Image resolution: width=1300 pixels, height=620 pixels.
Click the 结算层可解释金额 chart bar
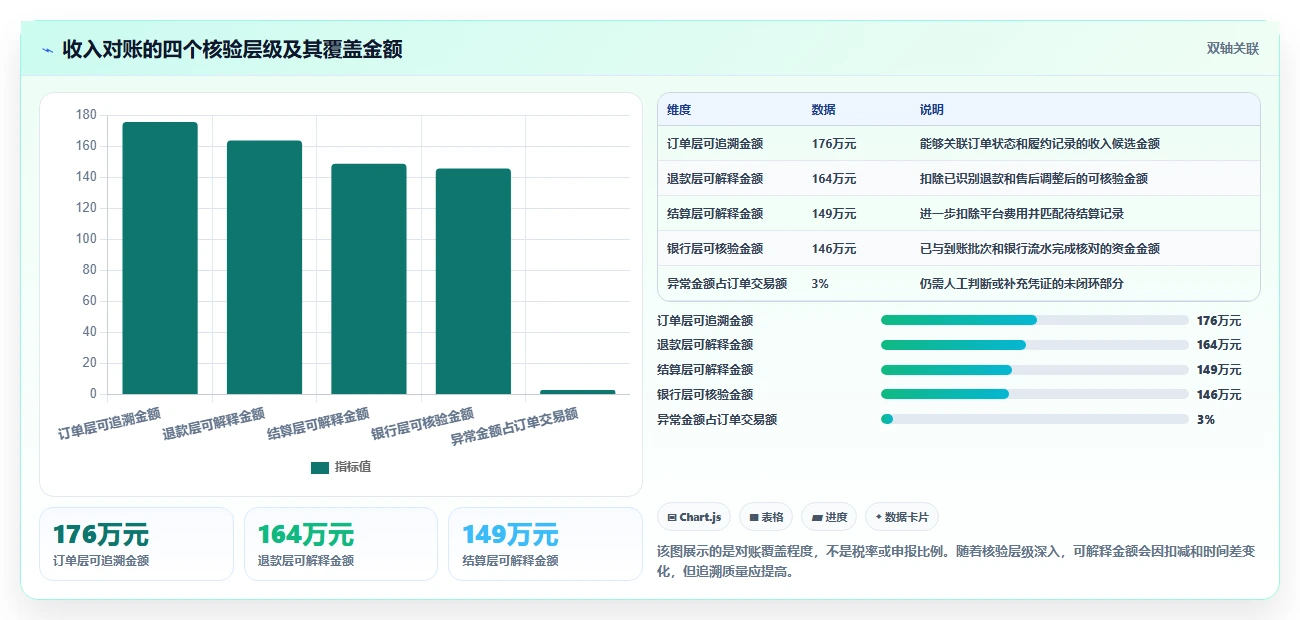click(369, 279)
